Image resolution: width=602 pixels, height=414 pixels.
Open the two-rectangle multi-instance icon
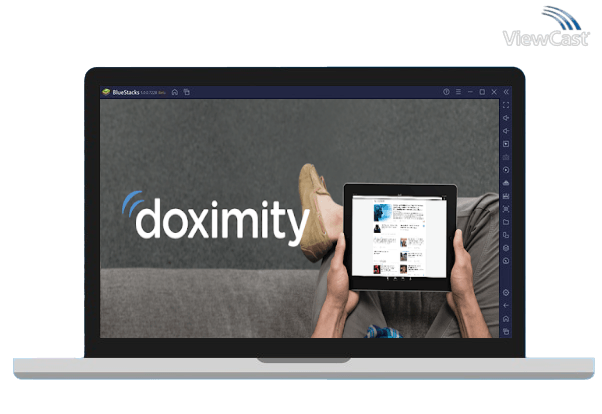506,235
